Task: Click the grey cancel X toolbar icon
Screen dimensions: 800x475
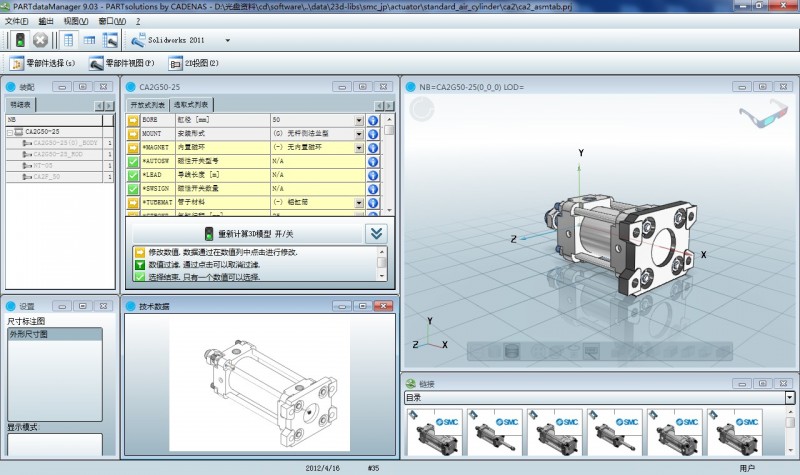Action: [x=40, y=40]
